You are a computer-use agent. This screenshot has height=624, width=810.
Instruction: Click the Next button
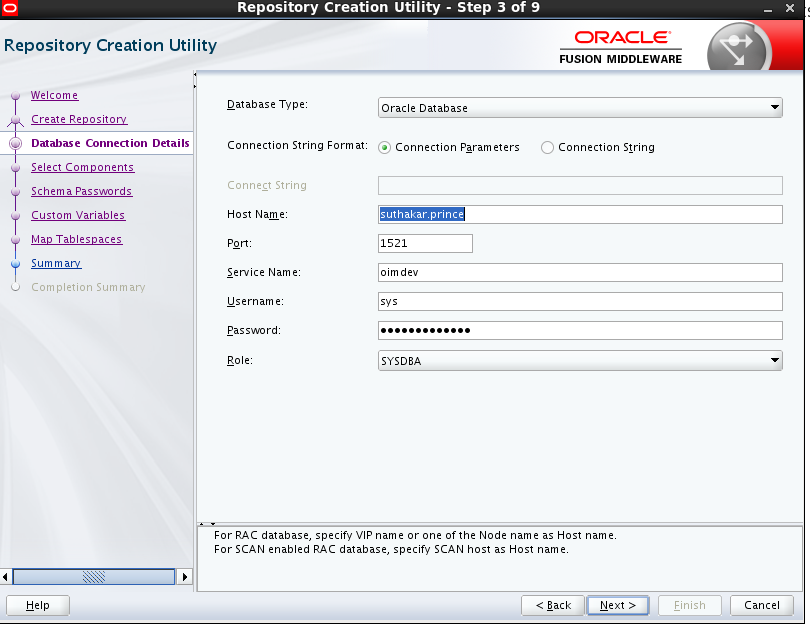[x=618, y=605]
